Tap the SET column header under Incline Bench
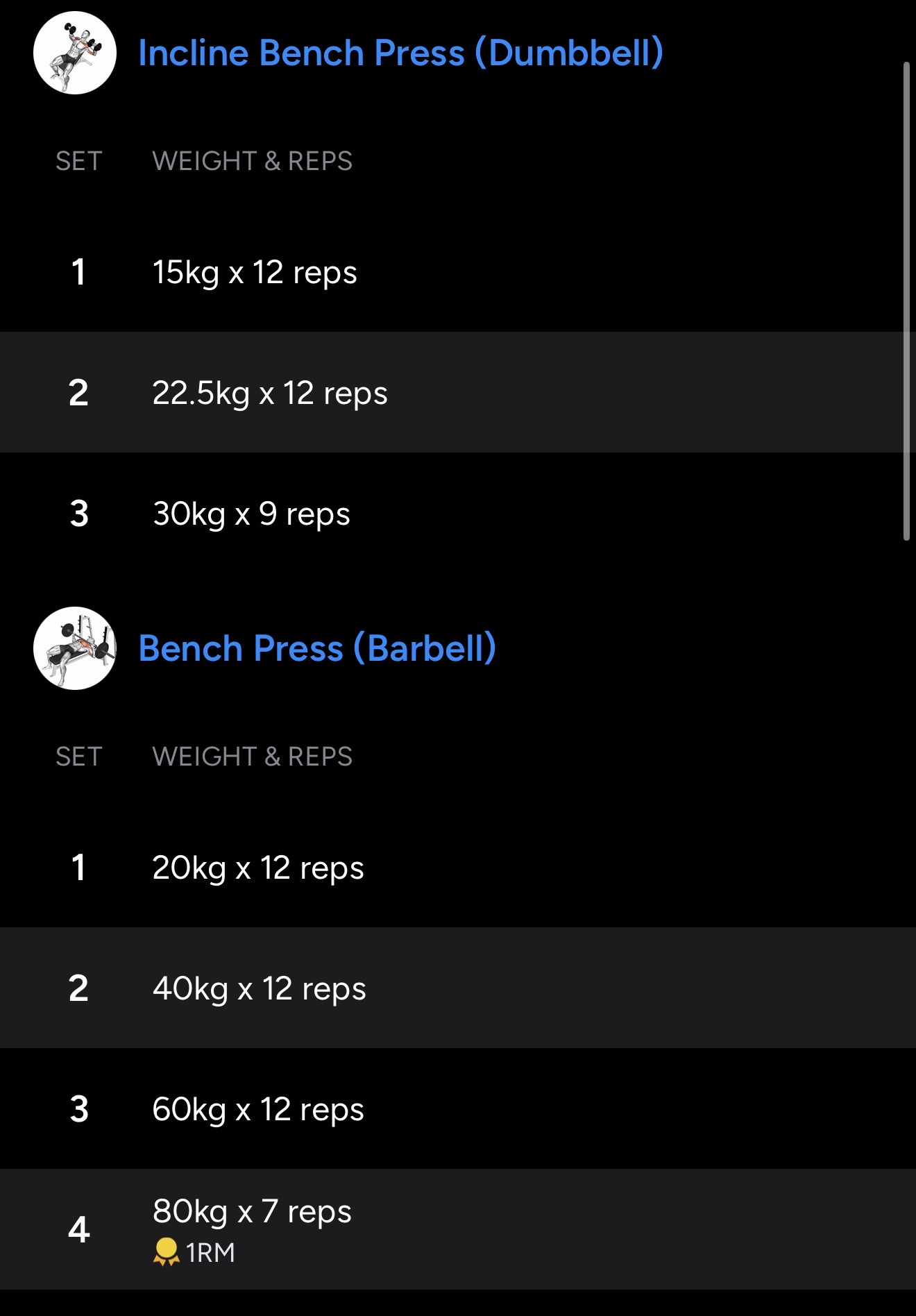The height and width of the screenshot is (1316, 916). click(x=79, y=161)
